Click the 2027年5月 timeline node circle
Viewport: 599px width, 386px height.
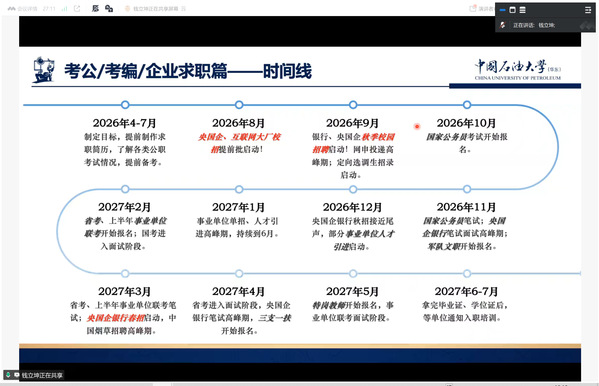point(353,274)
